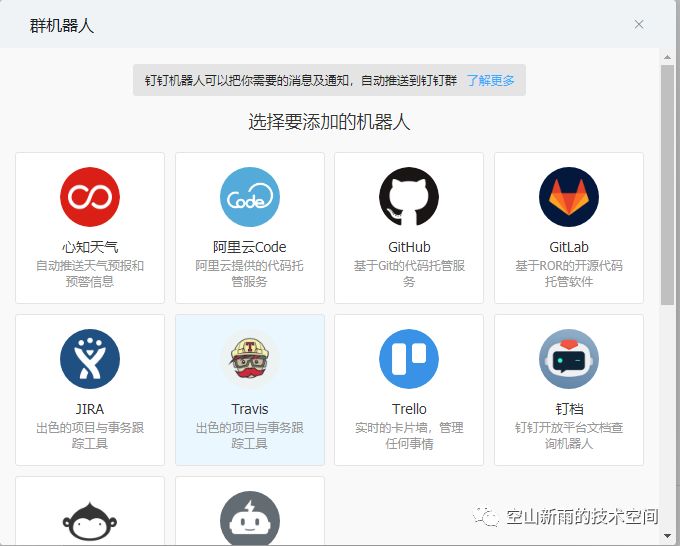Select the 心知天气 red infinity icon
The image size is (680, 546).
pyautogui.click(x=90, y=197)
